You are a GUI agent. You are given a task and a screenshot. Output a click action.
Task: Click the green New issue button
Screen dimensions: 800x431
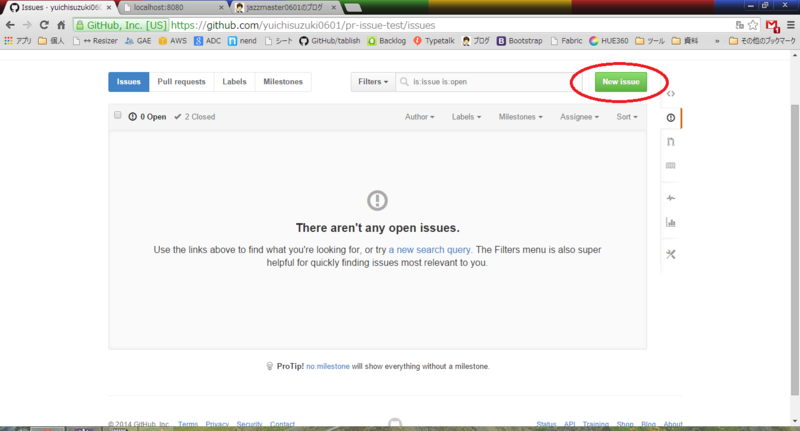[x=620, y=82]
